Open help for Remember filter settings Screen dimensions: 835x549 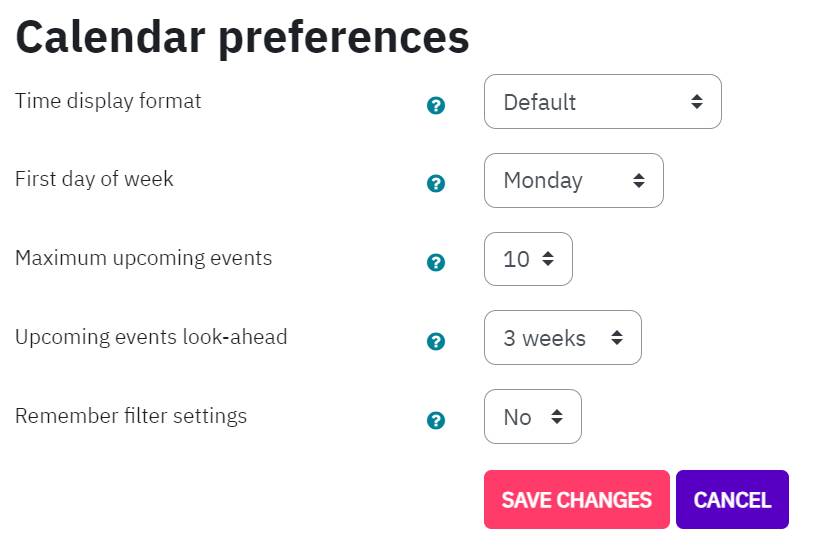[x=436, y=421]
